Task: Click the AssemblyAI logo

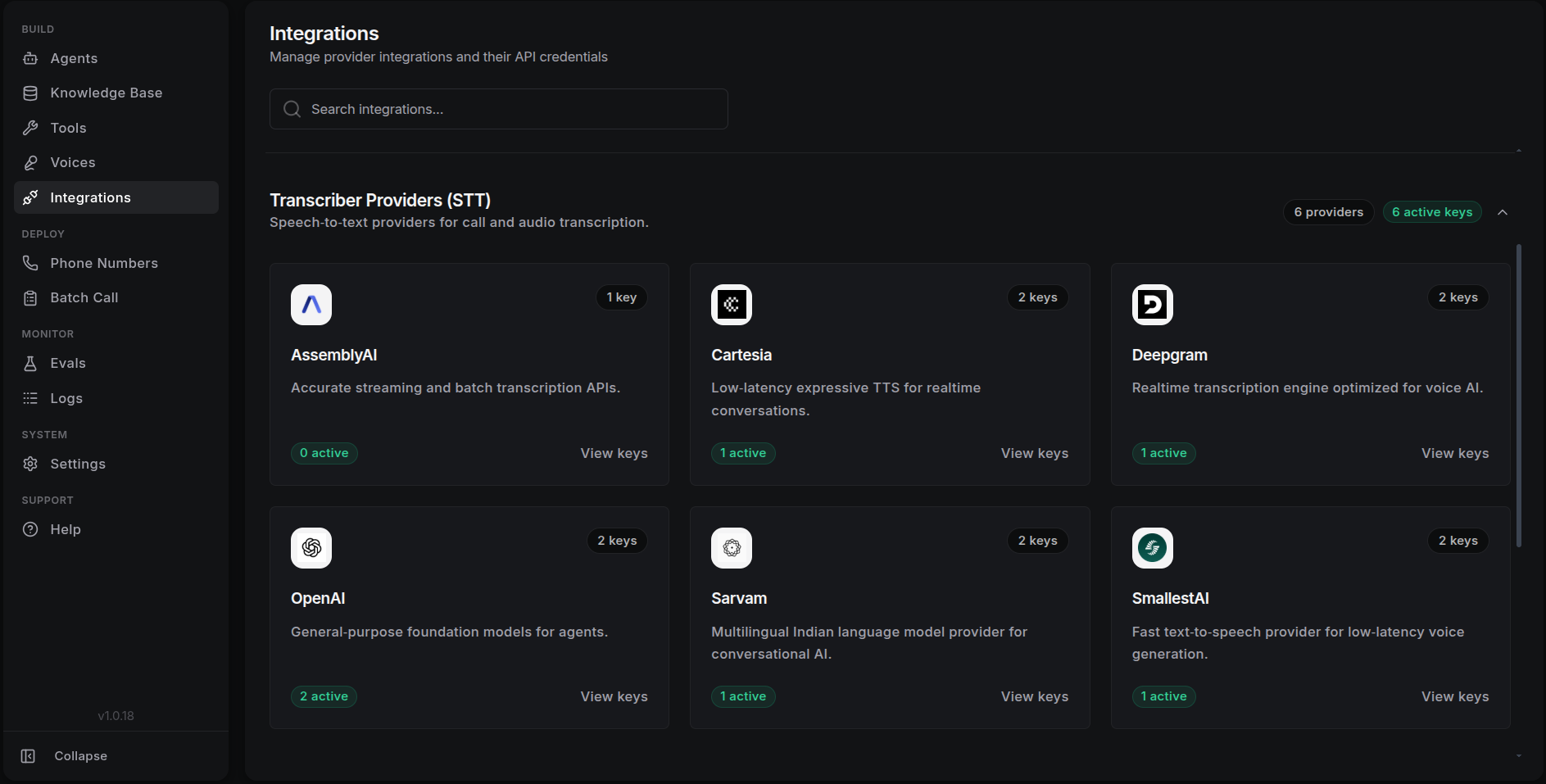Action: [x=311, y=305]
